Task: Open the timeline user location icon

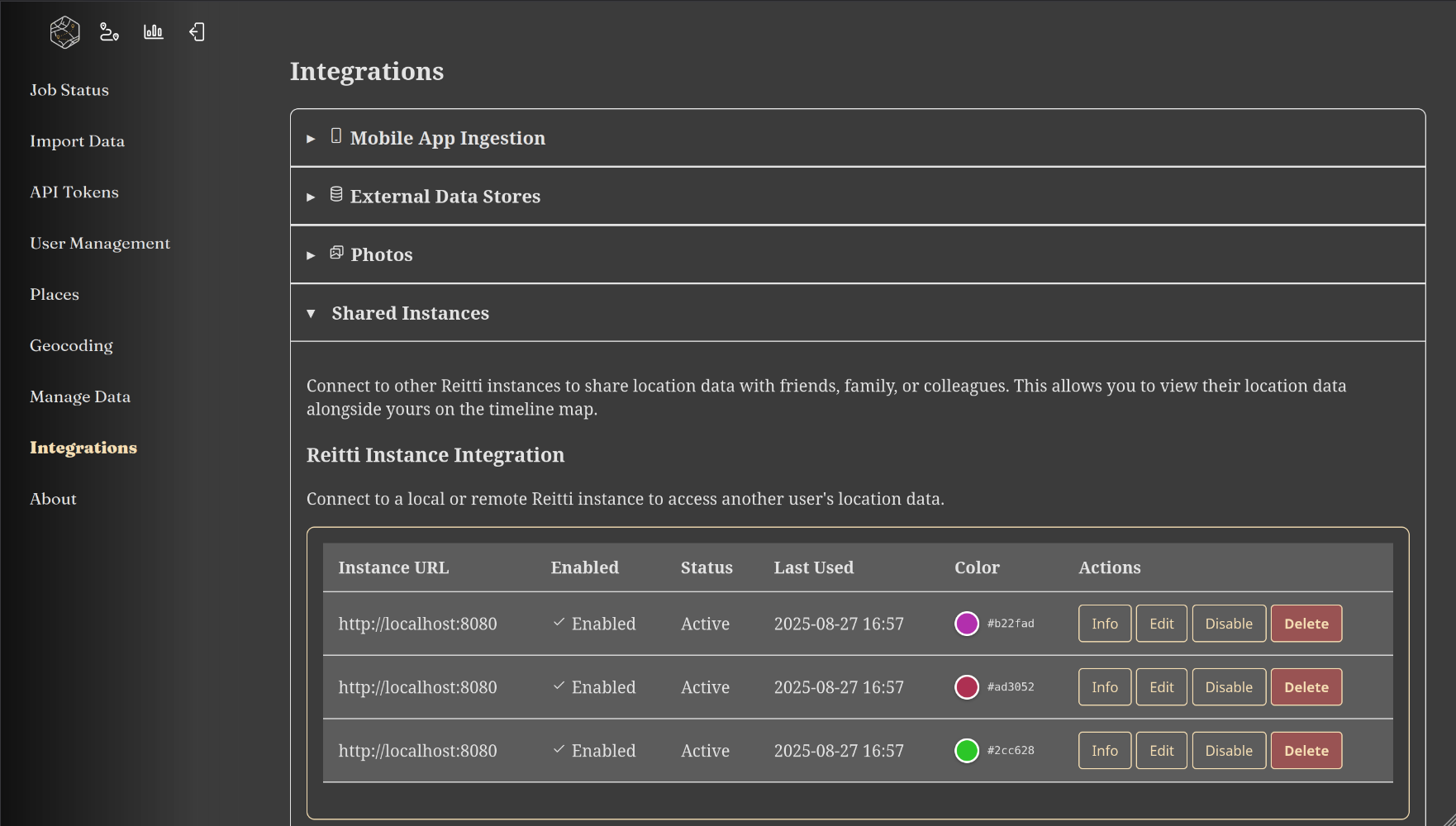Action: pos(109,32)
